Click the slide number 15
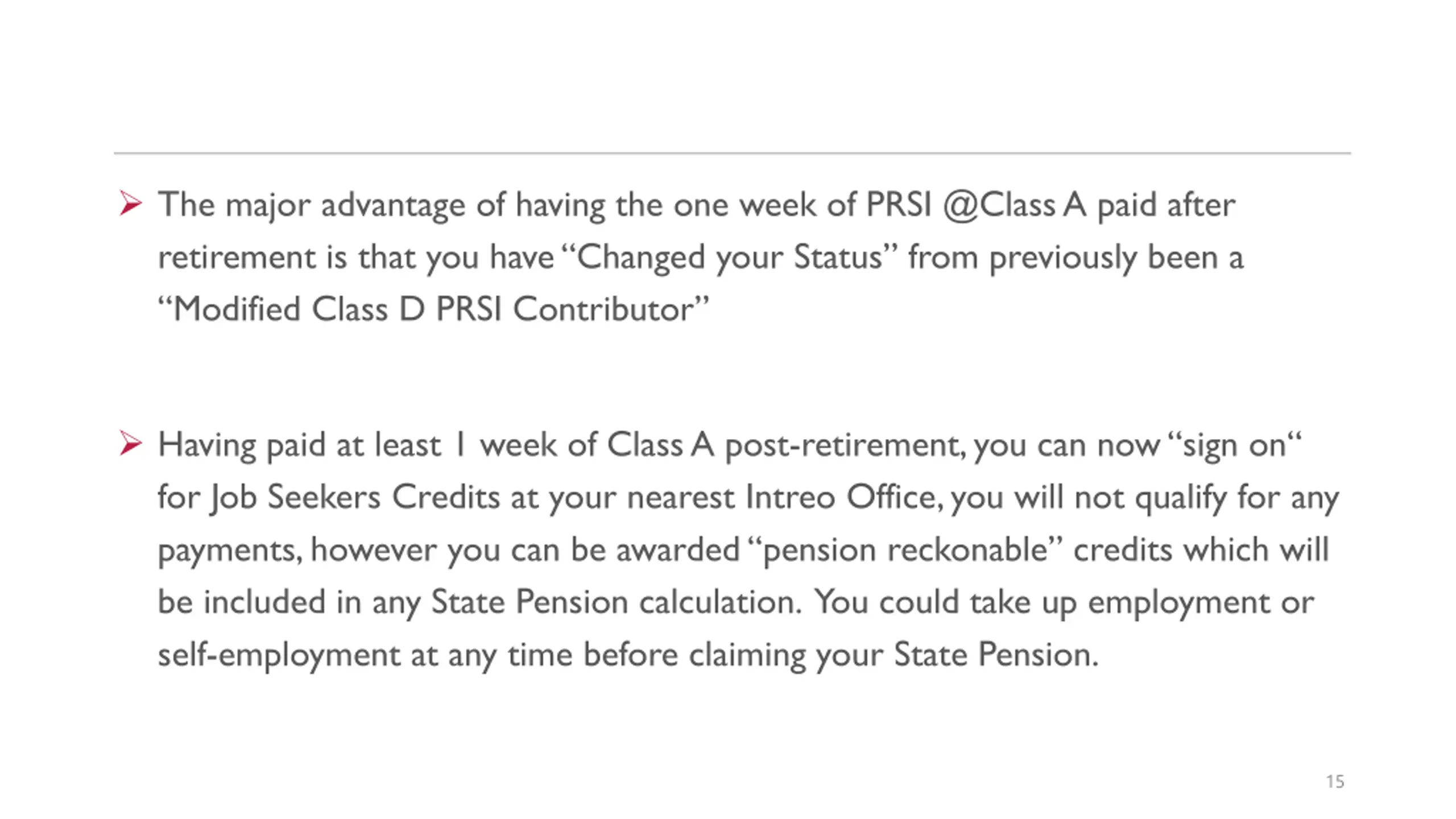The height and width of the screenshot is (819, 1456). click(1335, 781)
